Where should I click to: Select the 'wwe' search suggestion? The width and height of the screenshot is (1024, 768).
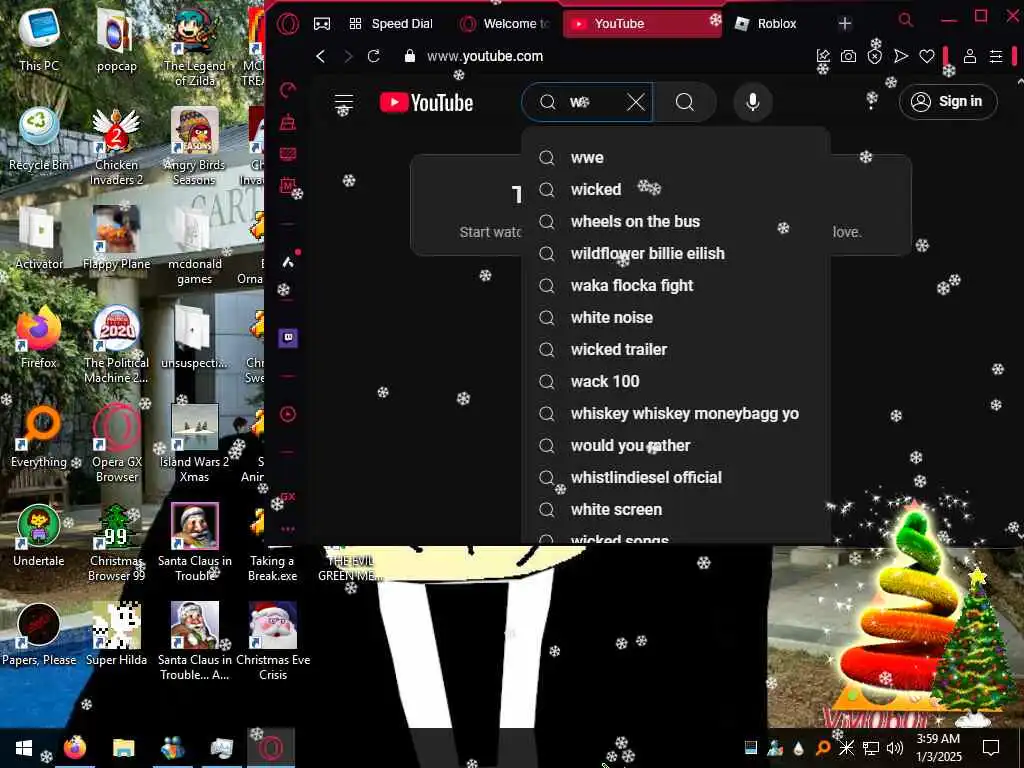676,157
